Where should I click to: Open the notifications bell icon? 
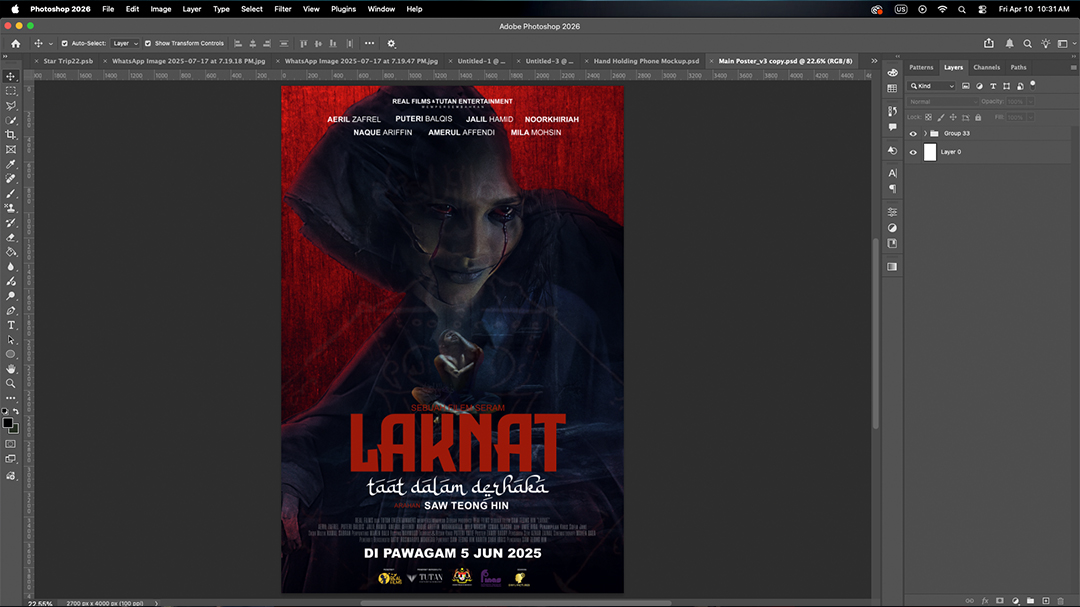1009,43
